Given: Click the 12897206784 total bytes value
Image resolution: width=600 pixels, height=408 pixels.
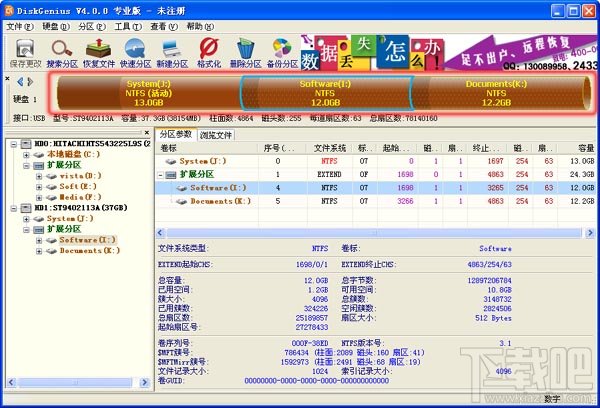Looking at the screenshot, I should click(489, 281).
